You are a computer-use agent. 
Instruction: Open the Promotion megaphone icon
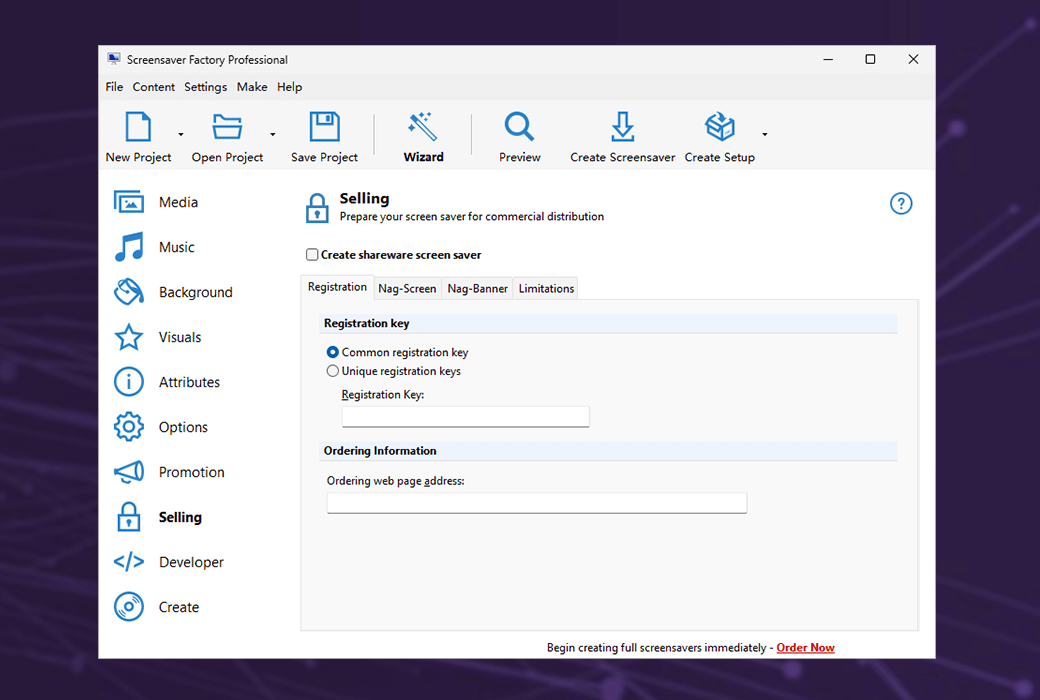129,472
